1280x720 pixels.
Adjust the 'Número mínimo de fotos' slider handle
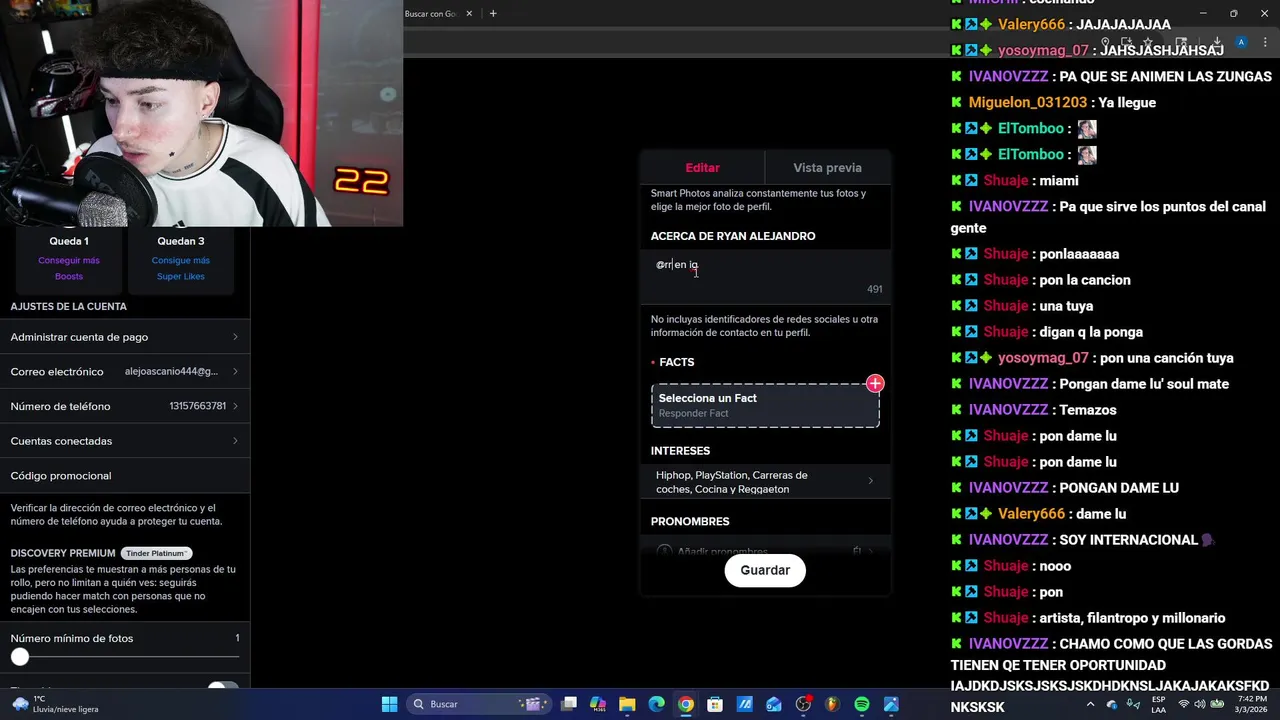[20, 657]
